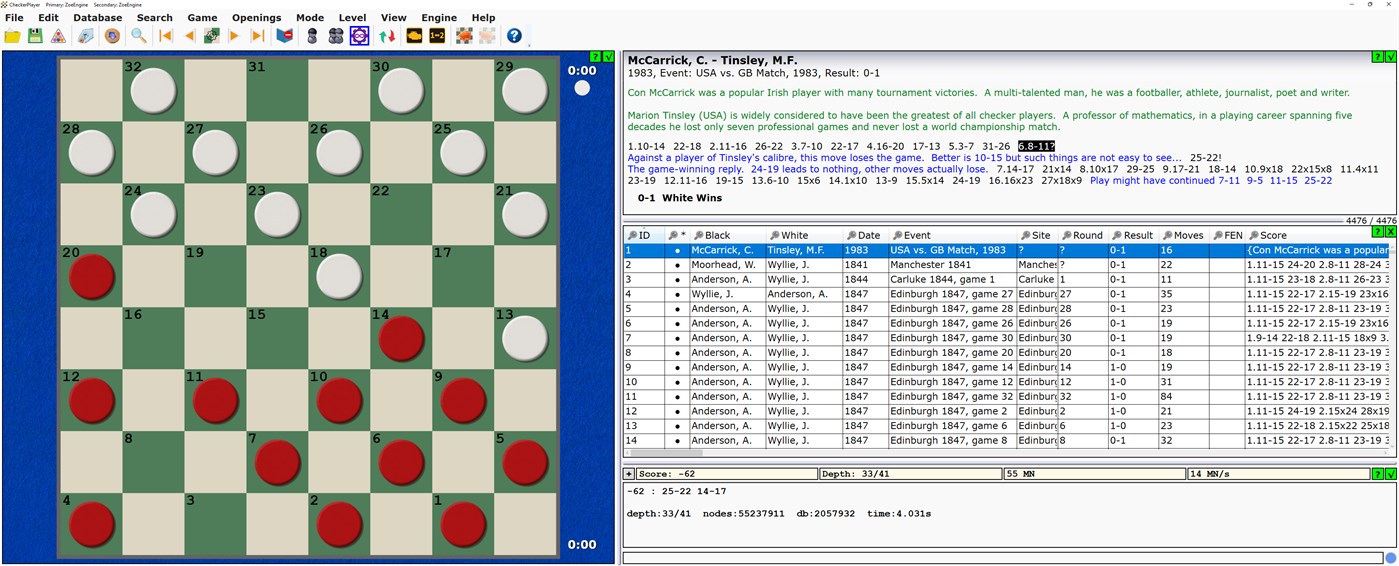The image size is (1399, 566).
Task: Click the bottom command input field
Action: (x=1003, y=557)
